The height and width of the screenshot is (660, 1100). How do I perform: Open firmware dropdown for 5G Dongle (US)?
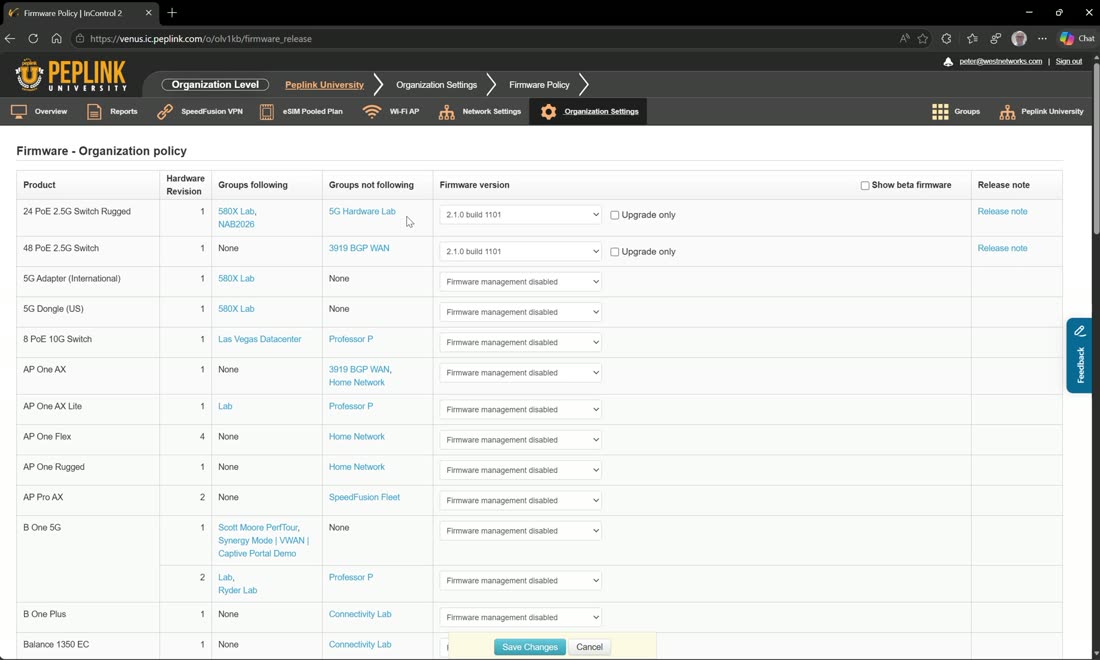click(x=521, y=312)
